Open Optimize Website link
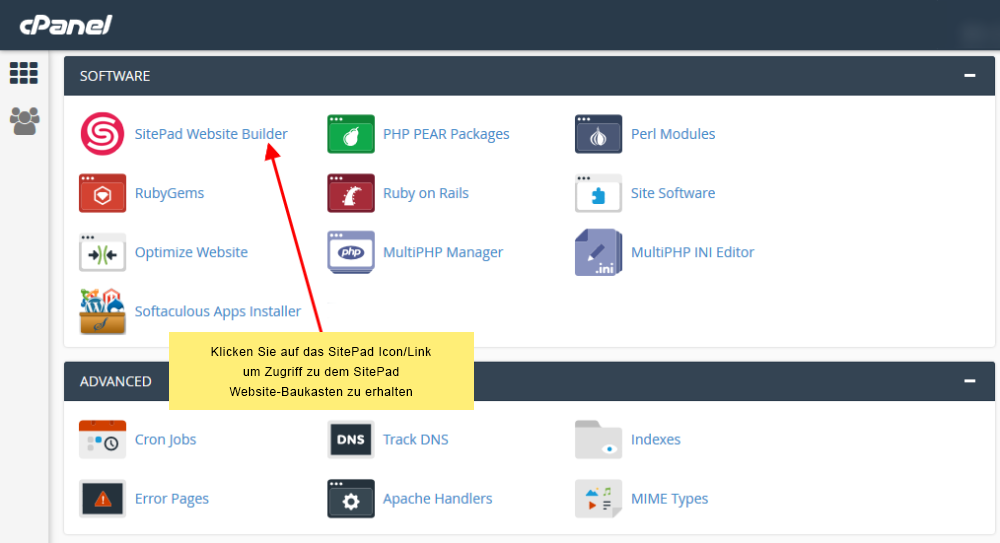The image size is (1000, 543). click(191, 252)
